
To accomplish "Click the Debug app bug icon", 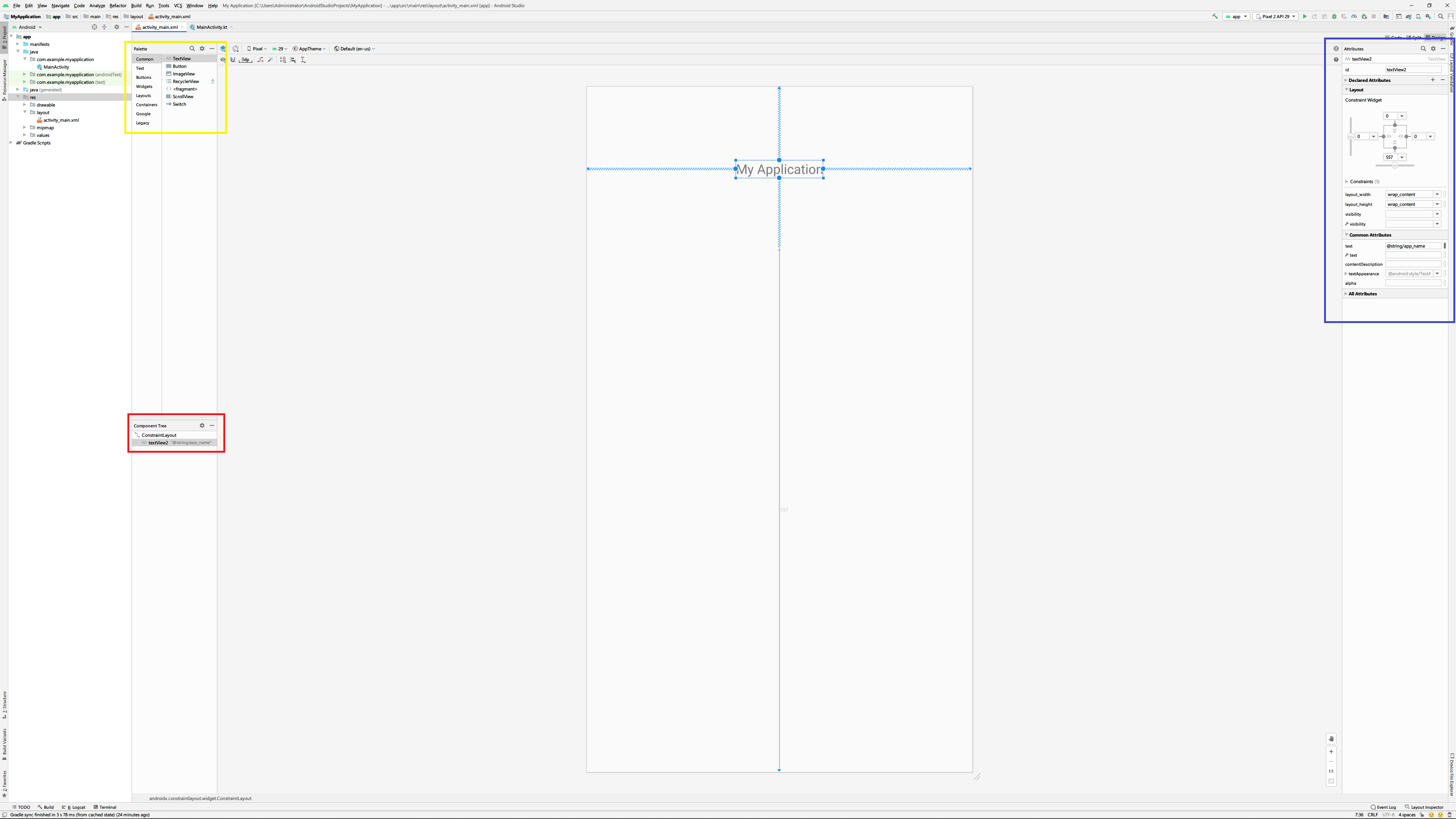I will 1335,16.
